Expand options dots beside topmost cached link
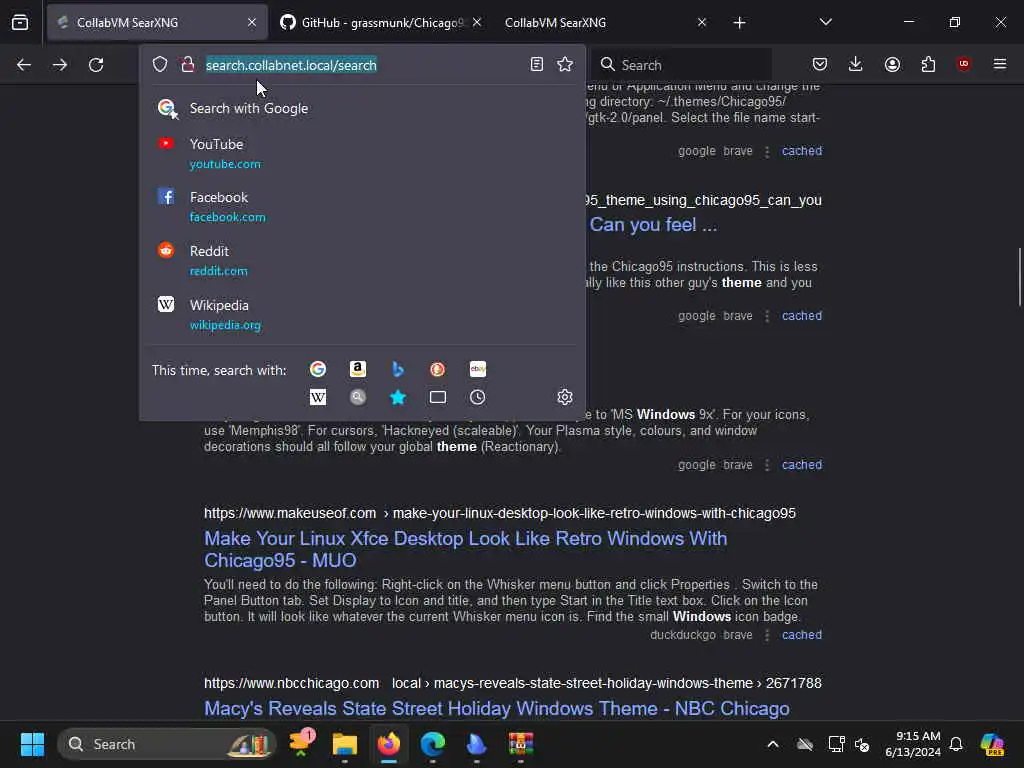 [767, 152]
